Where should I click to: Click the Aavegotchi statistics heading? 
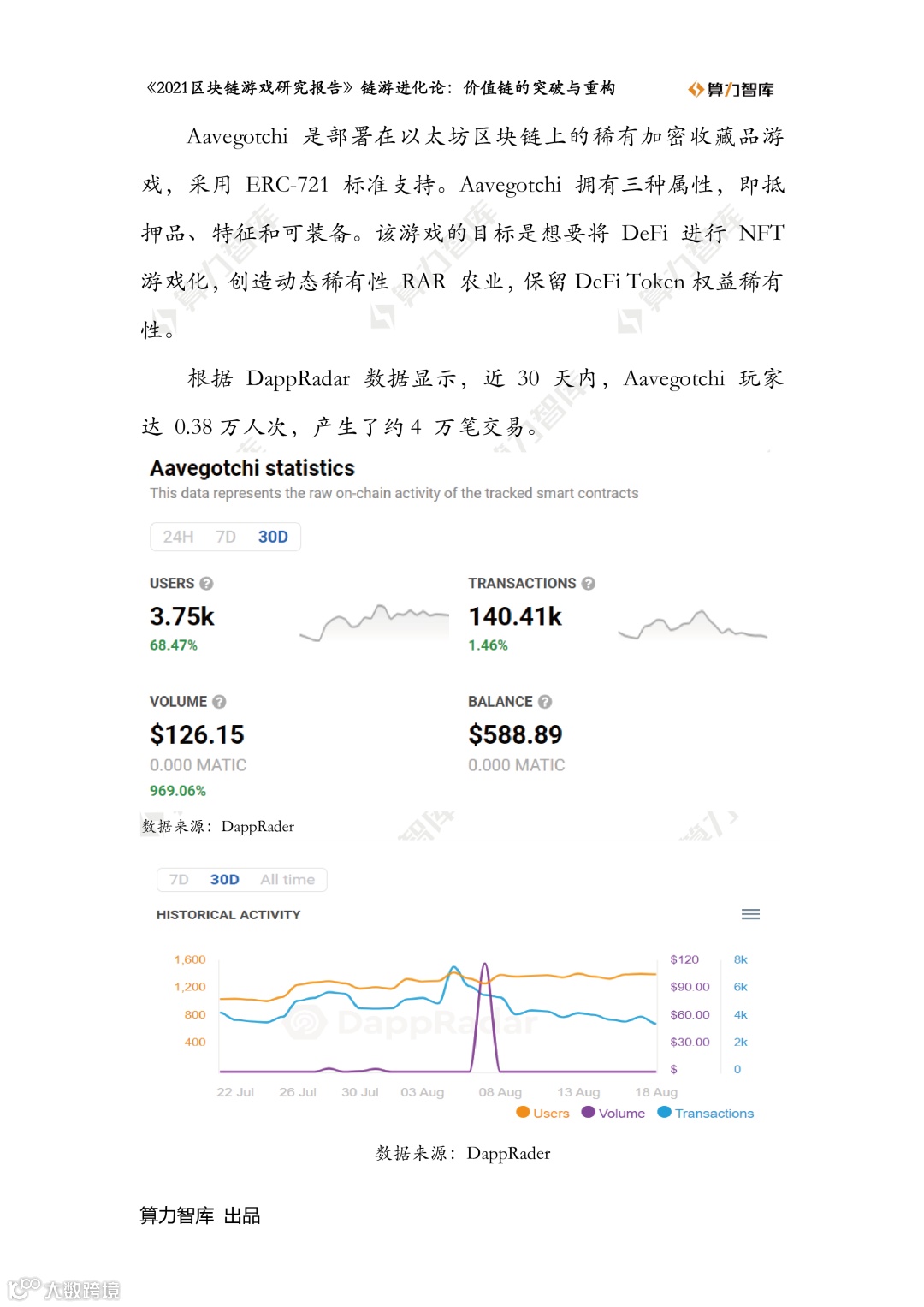252,469
